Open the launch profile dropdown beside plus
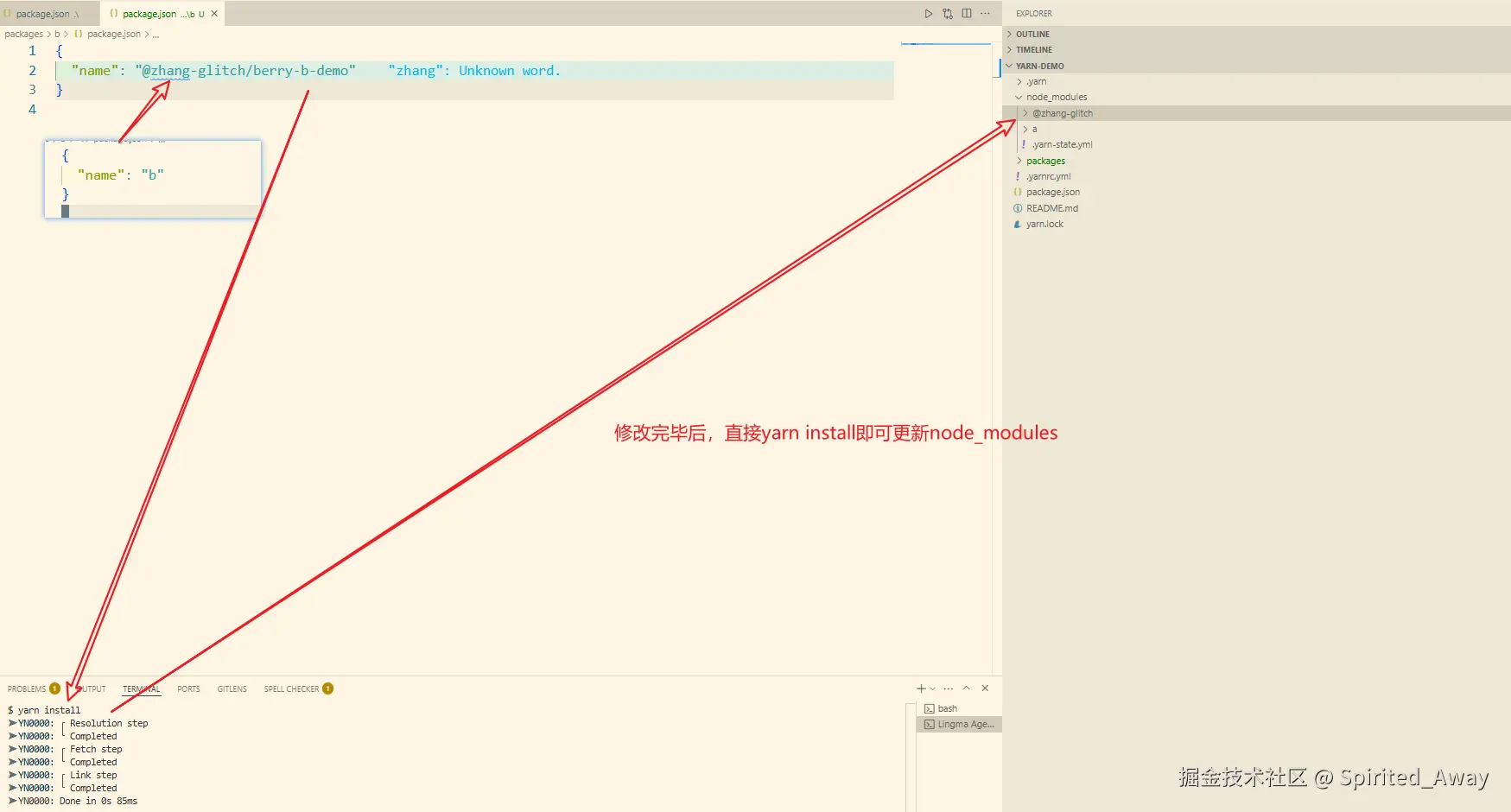Viewport: 1511px width, 812px height. [933, 689]
